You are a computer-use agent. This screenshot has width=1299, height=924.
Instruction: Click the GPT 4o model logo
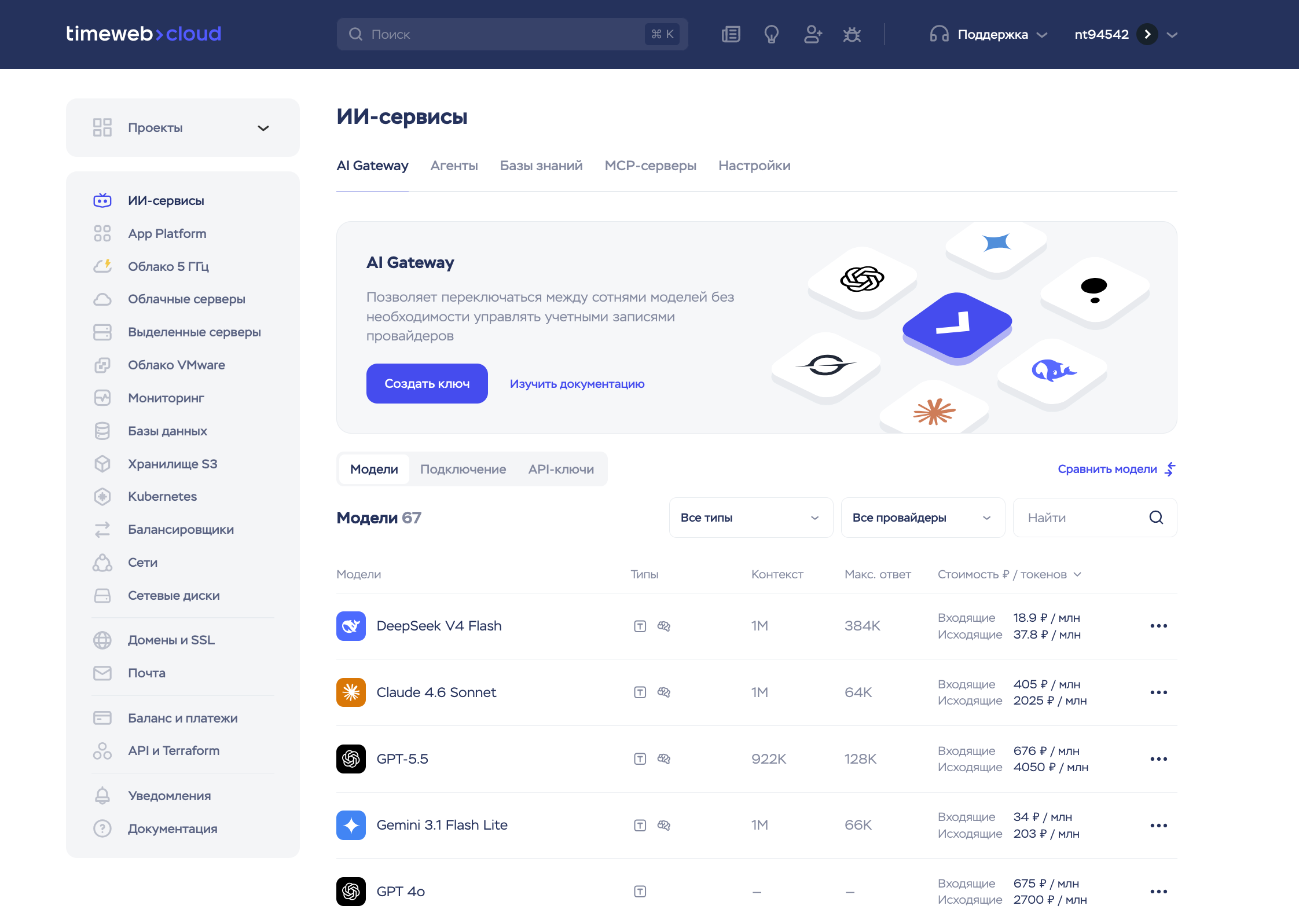(x=351, y=892)
